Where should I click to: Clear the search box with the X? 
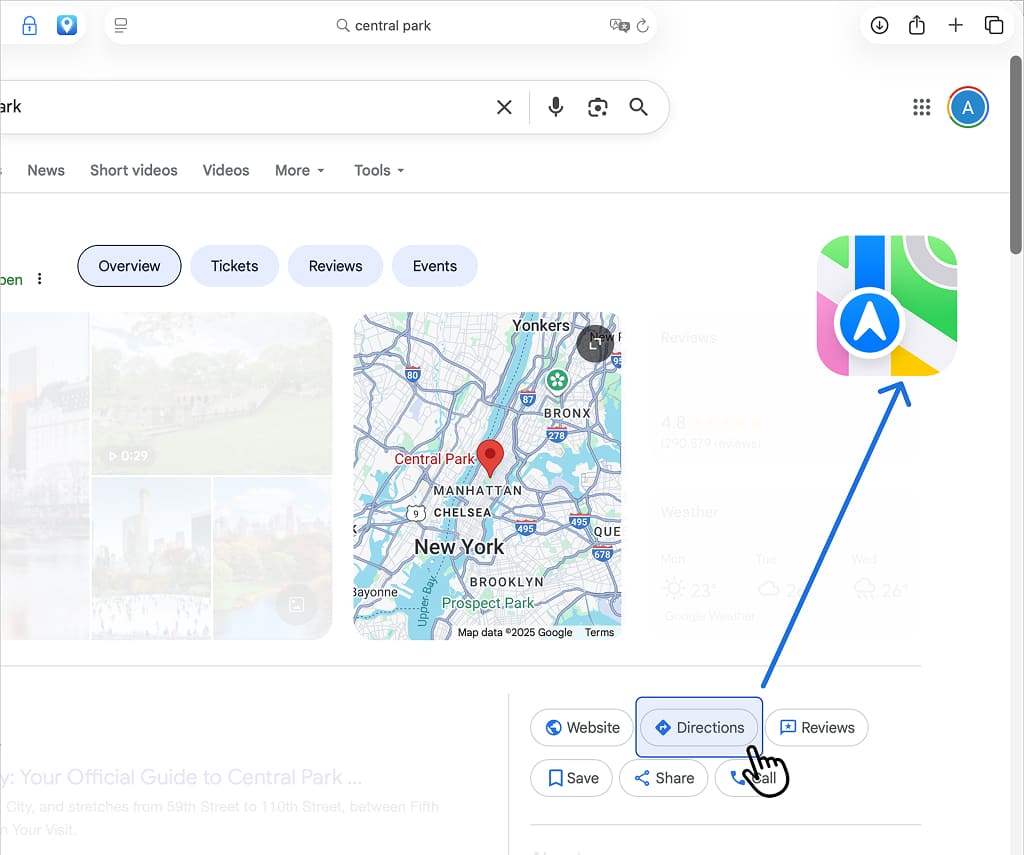[505, 107]
